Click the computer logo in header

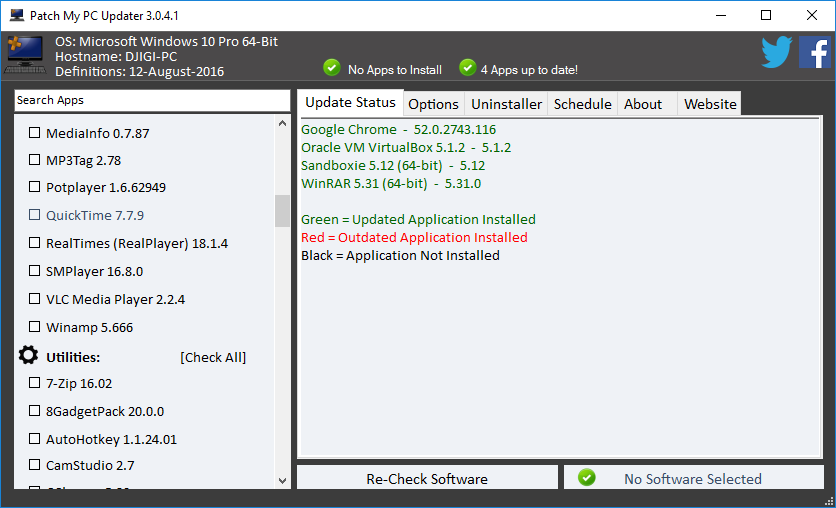[x=25, y=55]
